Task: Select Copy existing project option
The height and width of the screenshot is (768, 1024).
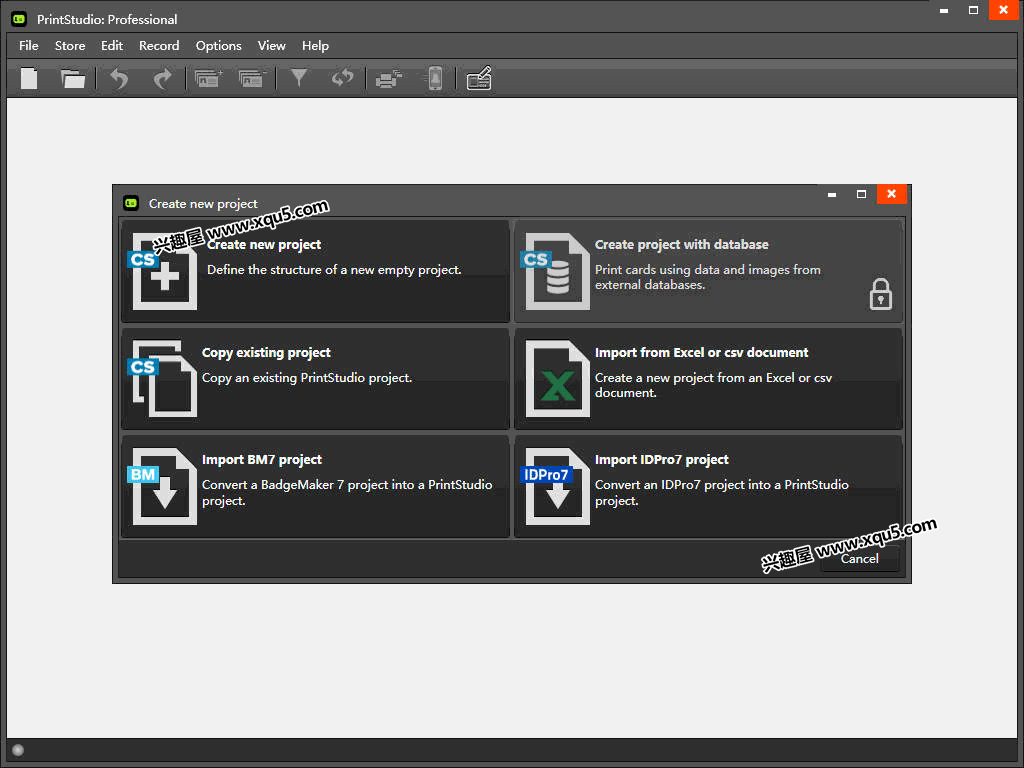Action: 315,379
